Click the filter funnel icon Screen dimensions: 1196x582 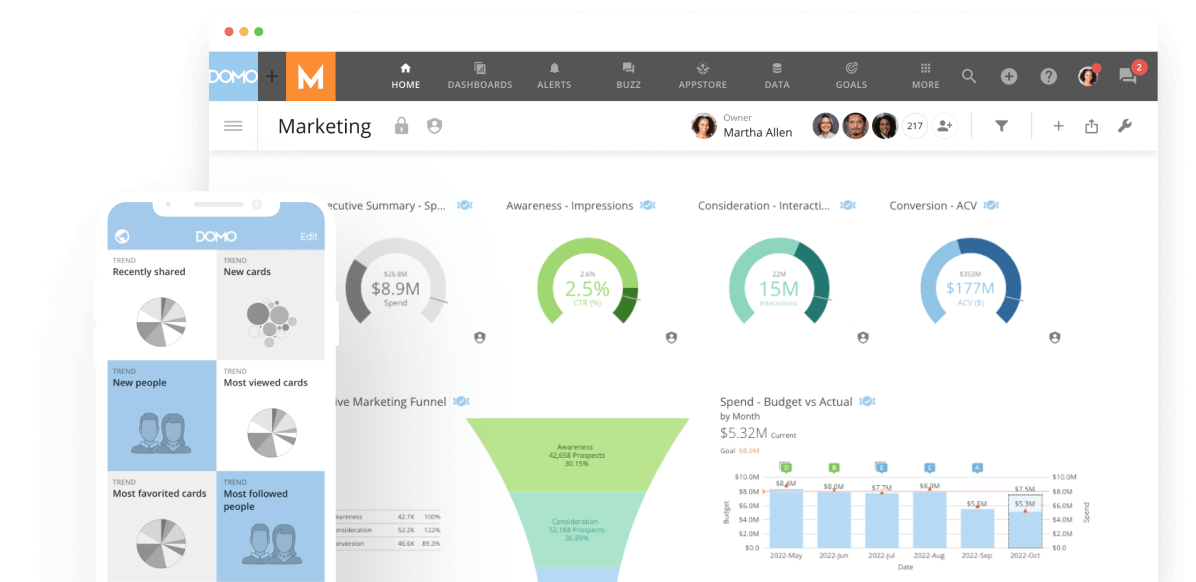point(1001,126)
